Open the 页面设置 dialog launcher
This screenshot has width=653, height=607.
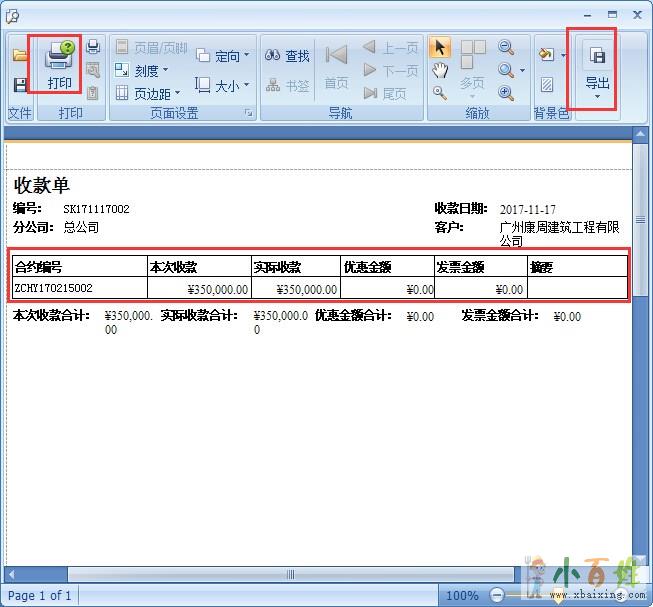(248, 114)
